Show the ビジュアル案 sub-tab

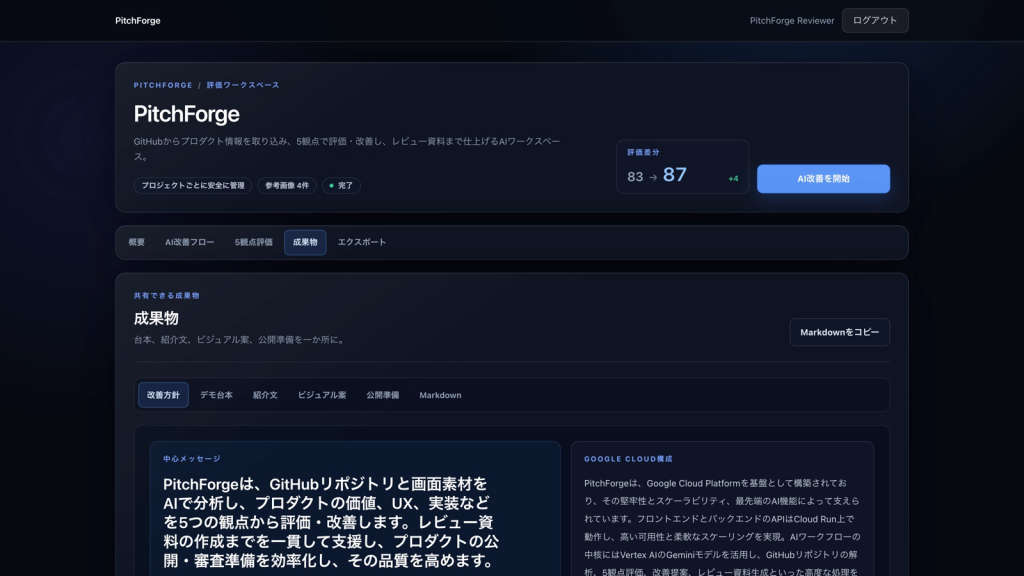pos(322,395)
